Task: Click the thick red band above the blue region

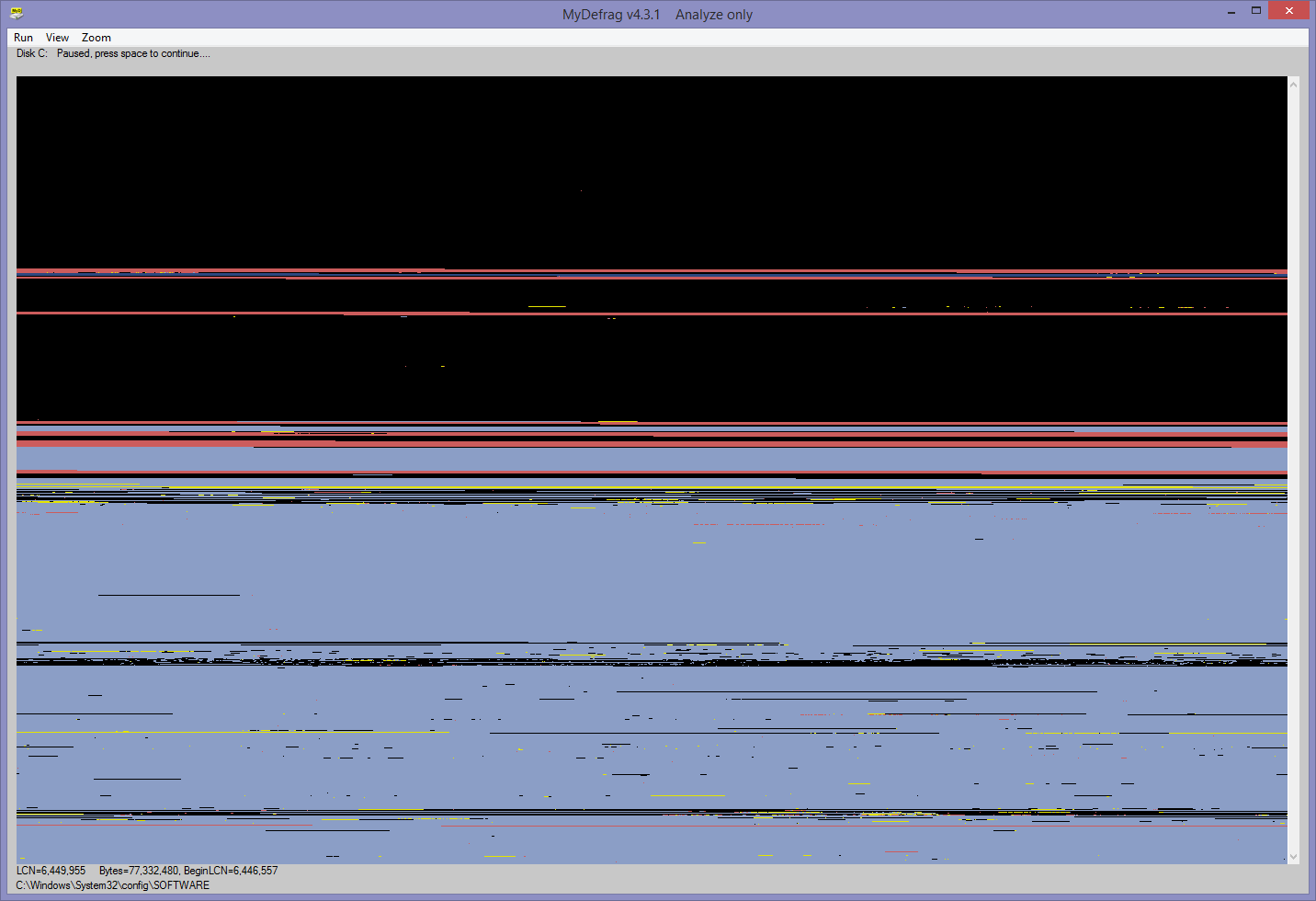Action: (x=643, y=436)
